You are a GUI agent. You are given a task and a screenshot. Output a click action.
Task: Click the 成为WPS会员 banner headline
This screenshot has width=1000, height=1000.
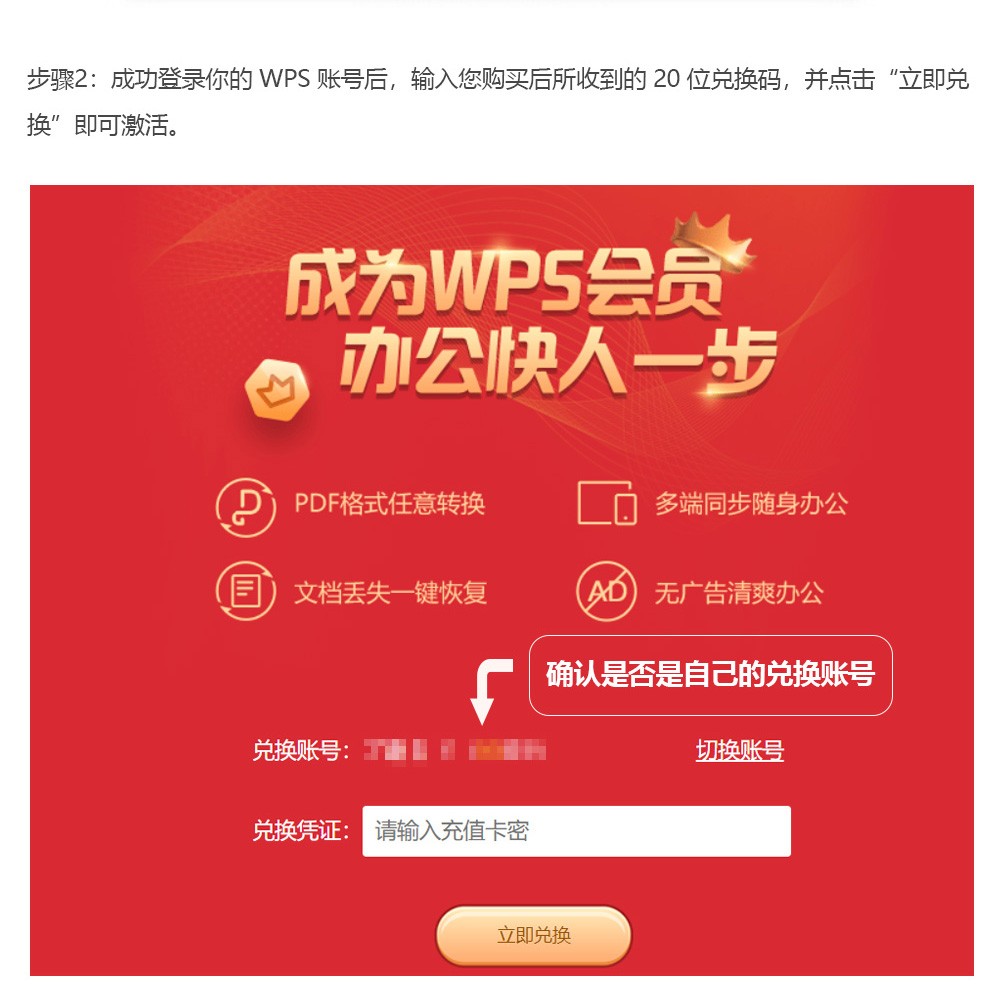(504, 283)
